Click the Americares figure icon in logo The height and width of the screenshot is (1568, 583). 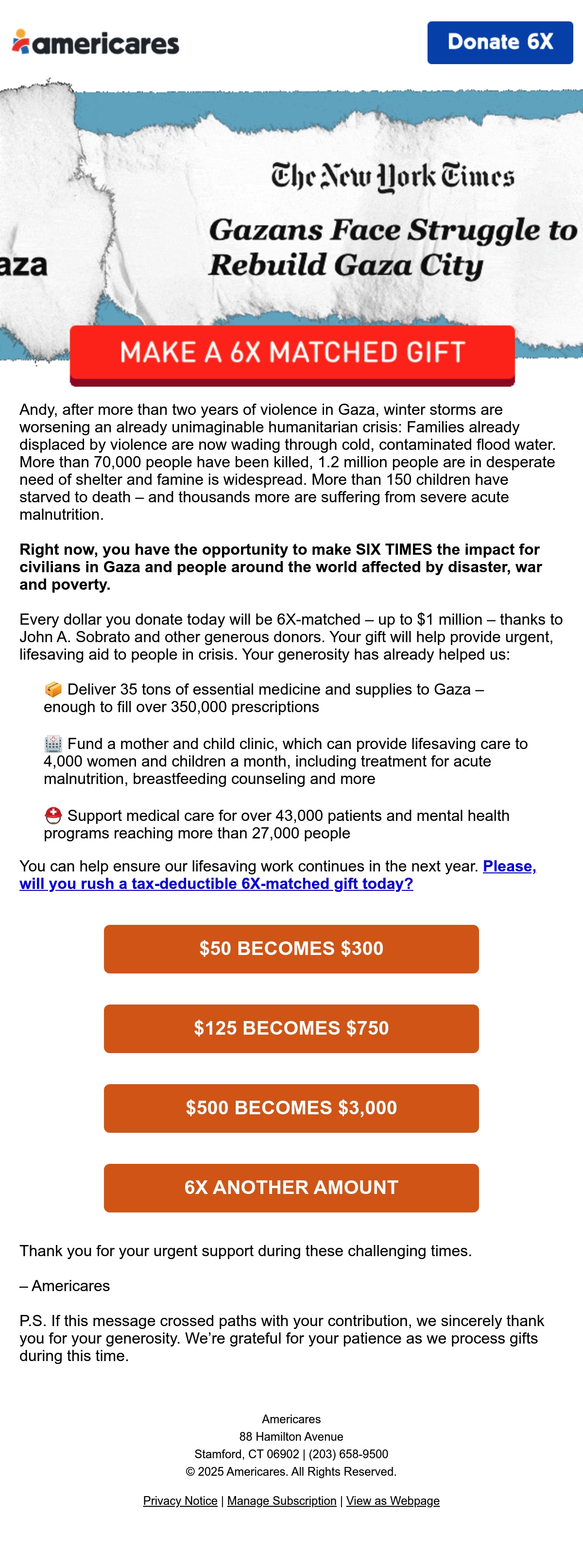pyautogui.click(x=21, y=41)
